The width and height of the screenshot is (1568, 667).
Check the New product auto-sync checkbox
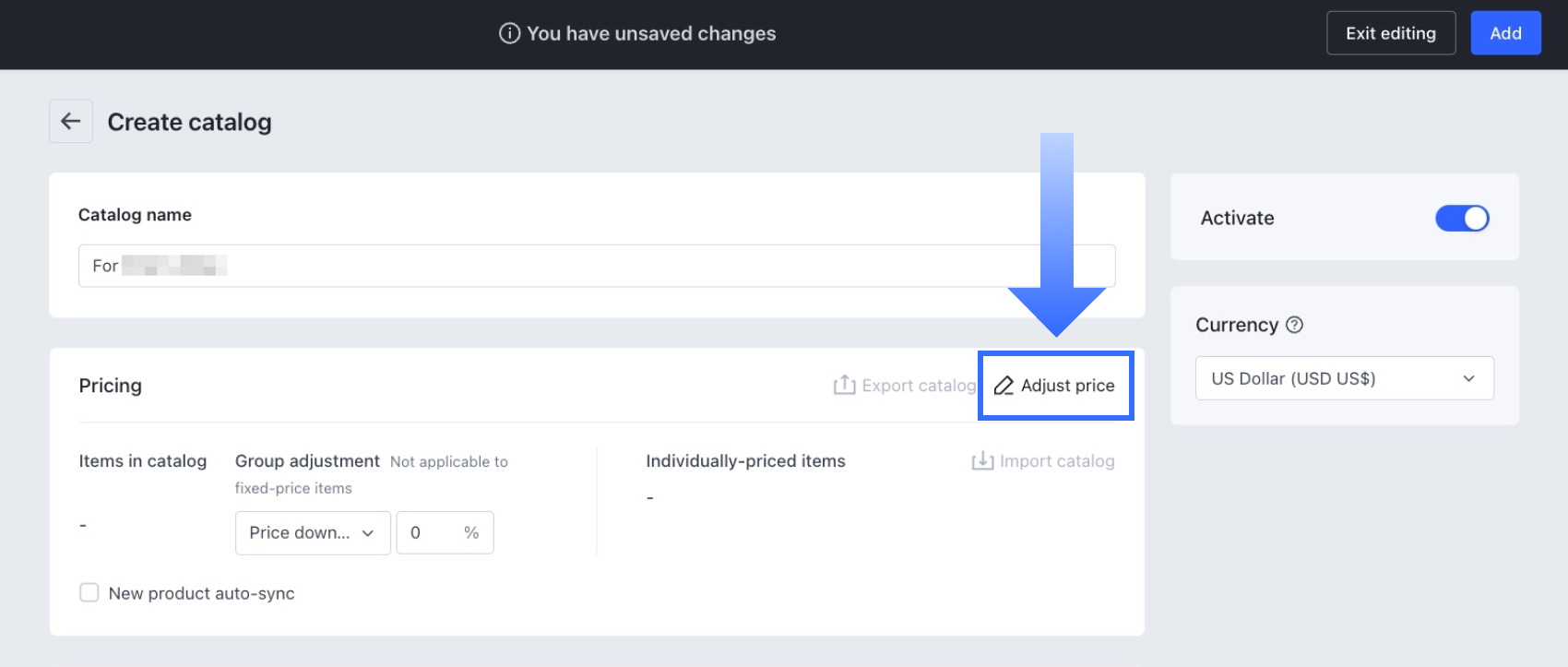[x=89, y=592]
